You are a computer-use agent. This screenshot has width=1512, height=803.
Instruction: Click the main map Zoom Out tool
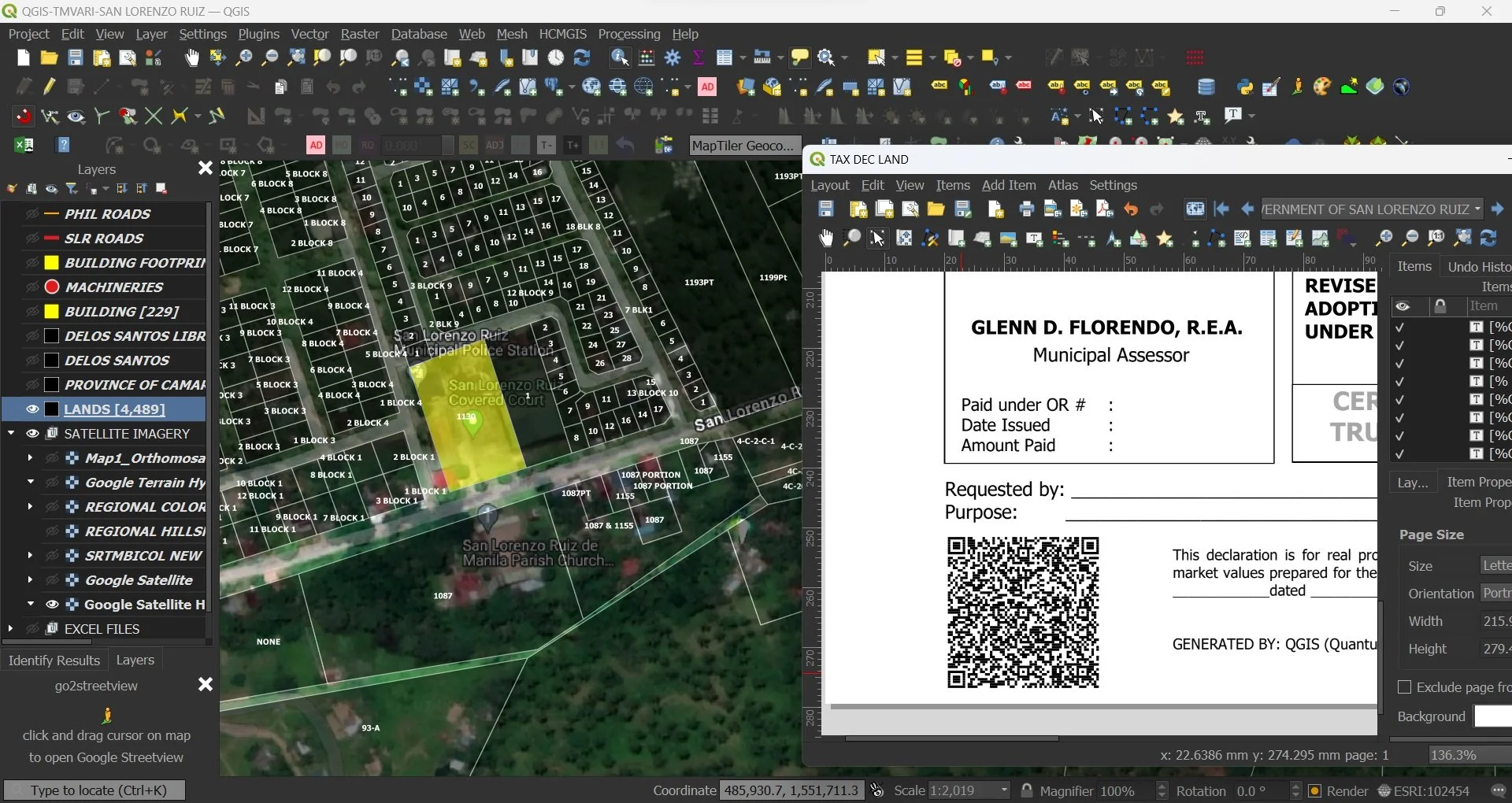[x=270, y=57]
